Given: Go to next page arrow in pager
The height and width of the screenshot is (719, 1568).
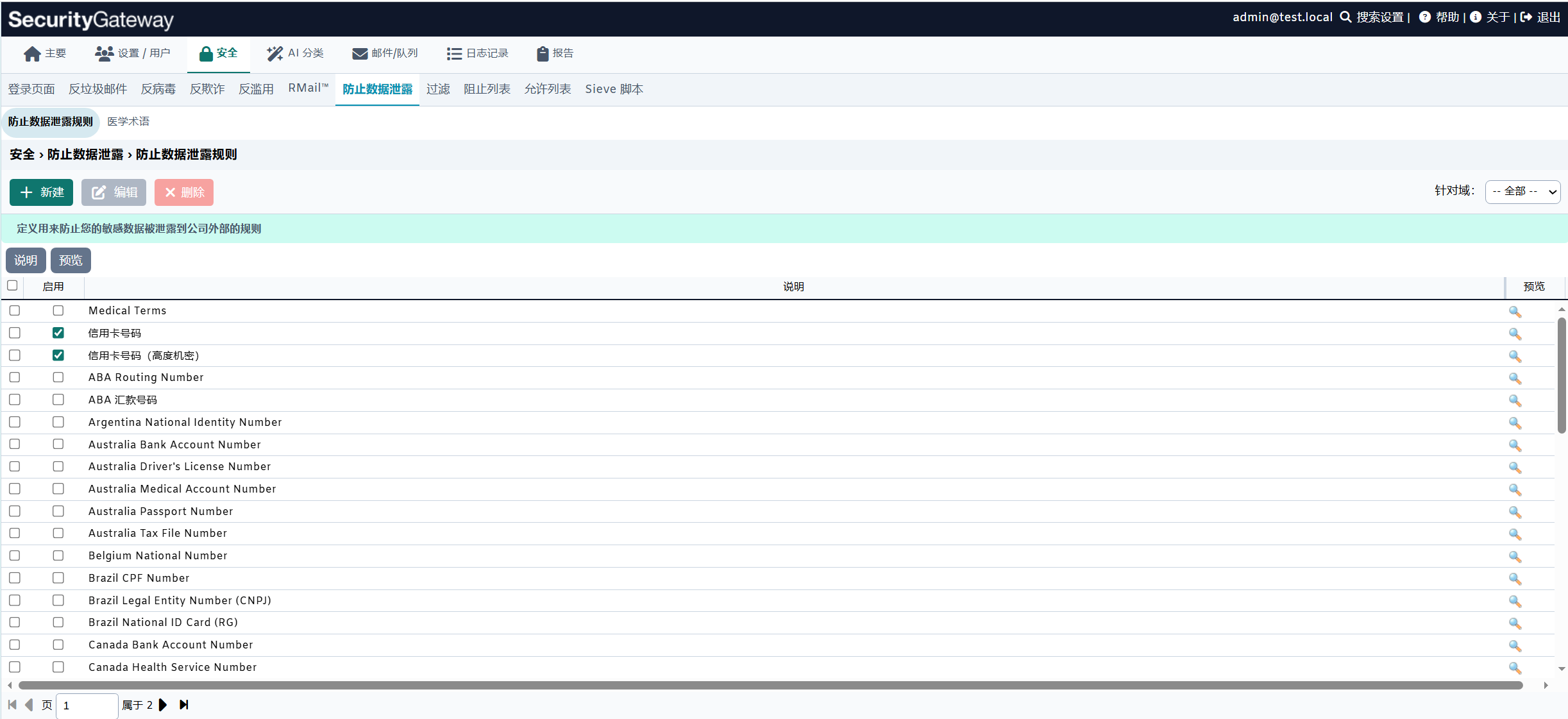Looking at the screenshot, I should click(x=163, y=705).
